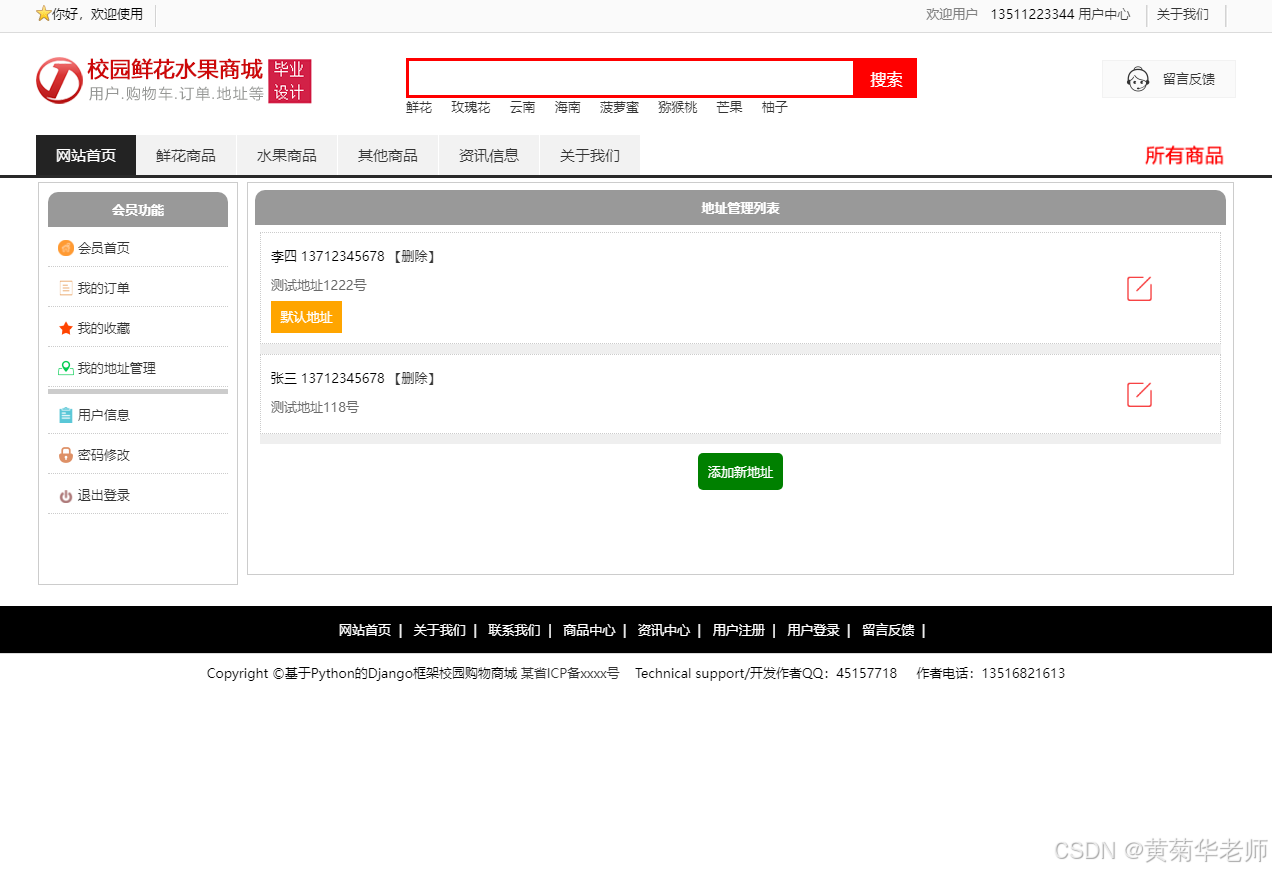Image resolution: width=1272 pixels, height=872 pixels.
Task: Click the green 添加新地址 button
Action: 740,472
